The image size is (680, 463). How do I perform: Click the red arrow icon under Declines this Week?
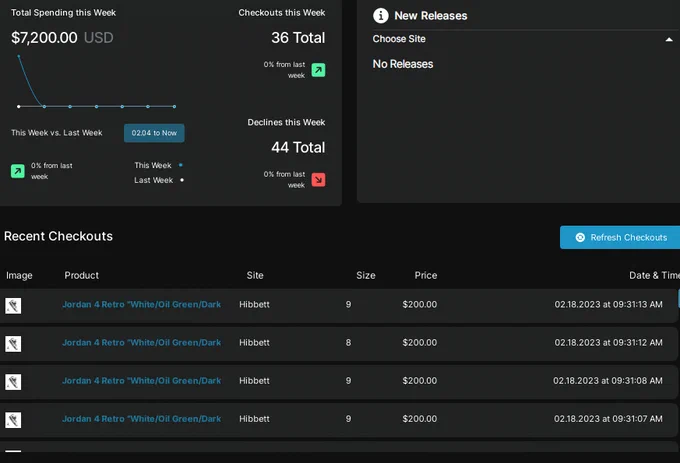(318, 179)
